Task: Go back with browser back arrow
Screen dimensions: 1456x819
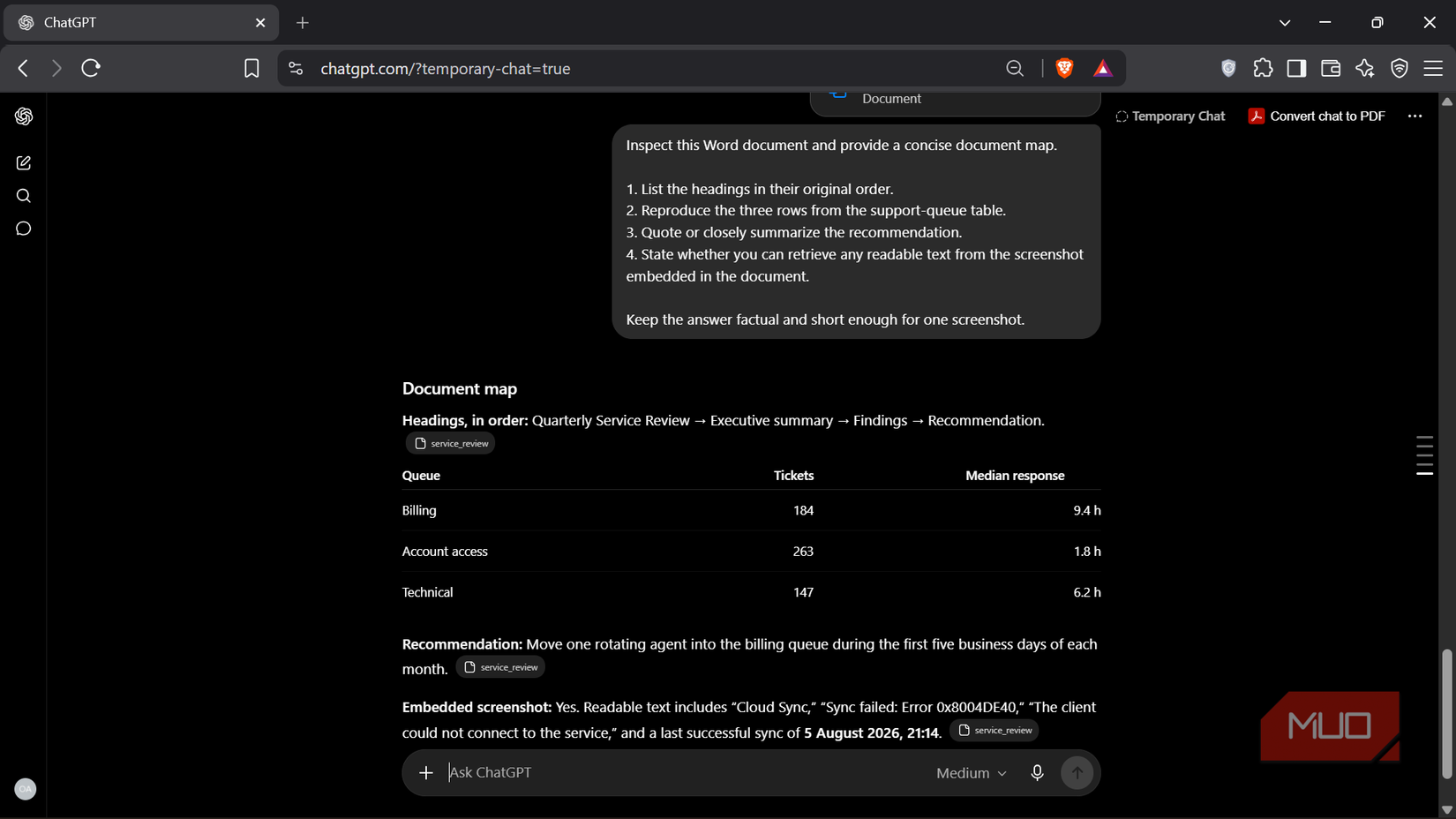Action: (x=24, y=68)
